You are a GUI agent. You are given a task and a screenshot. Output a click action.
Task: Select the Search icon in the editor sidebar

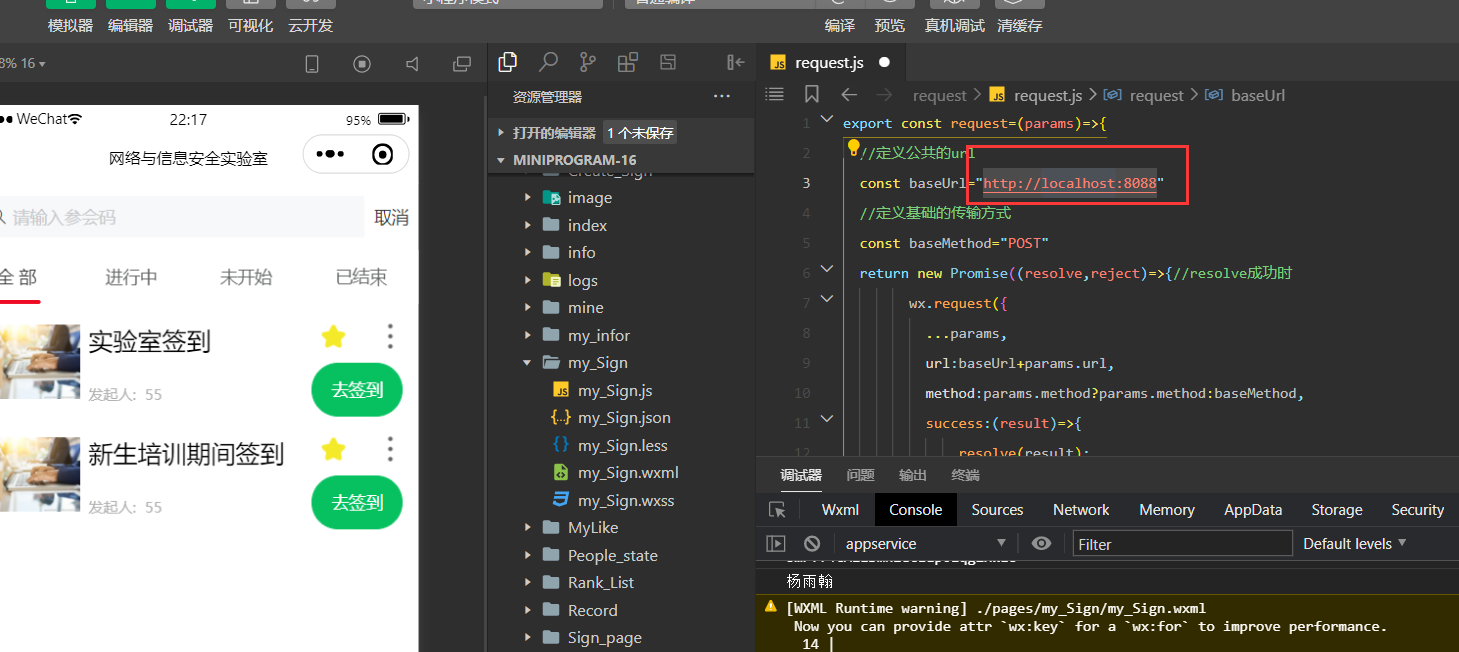[548, 61]
